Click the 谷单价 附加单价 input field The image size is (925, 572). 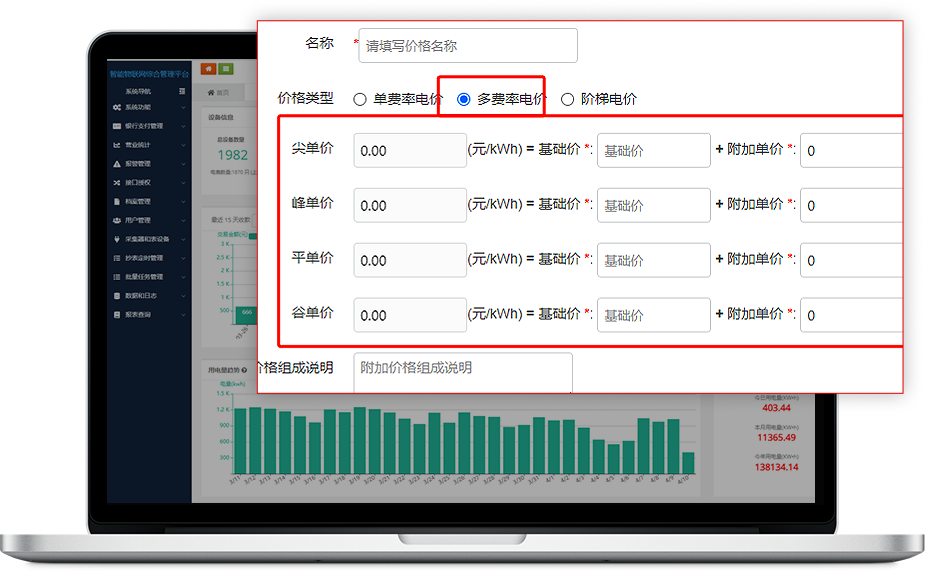click(852, 315)
